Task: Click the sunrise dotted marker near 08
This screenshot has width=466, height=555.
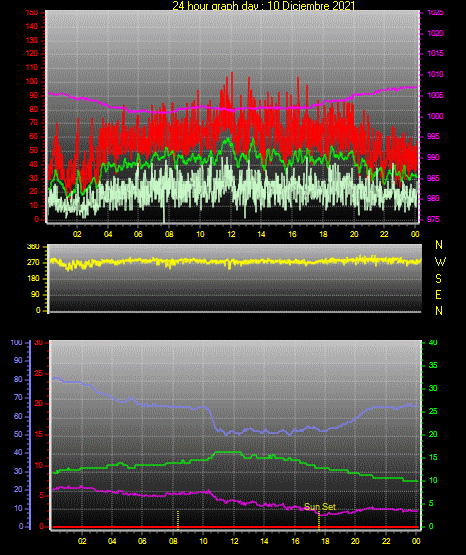Action: point(178,520)
